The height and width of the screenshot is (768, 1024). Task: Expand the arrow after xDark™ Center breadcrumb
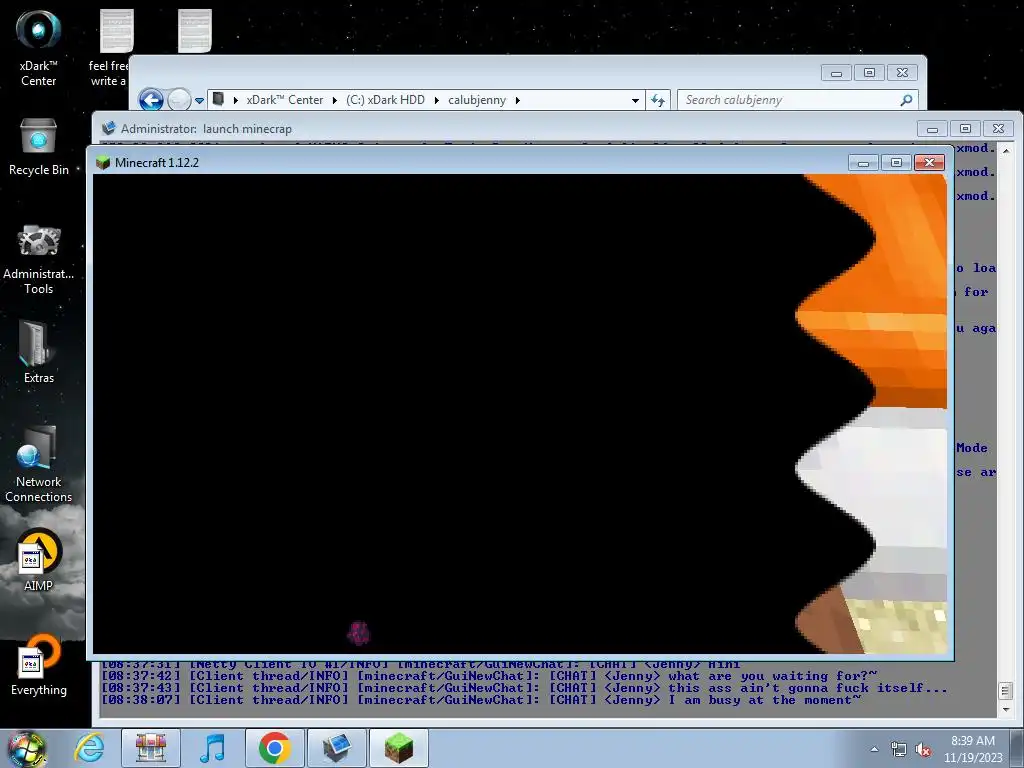334,100
